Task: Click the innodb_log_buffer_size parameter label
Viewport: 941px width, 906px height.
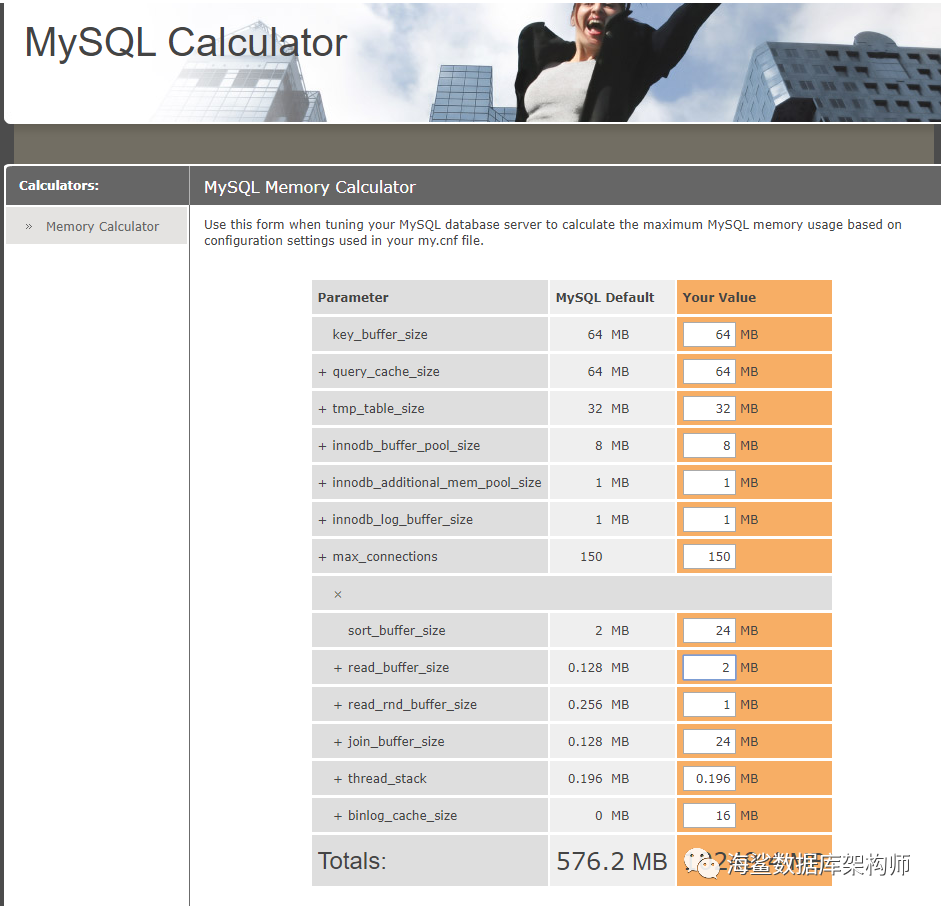Action: click(x=402, y=520)
